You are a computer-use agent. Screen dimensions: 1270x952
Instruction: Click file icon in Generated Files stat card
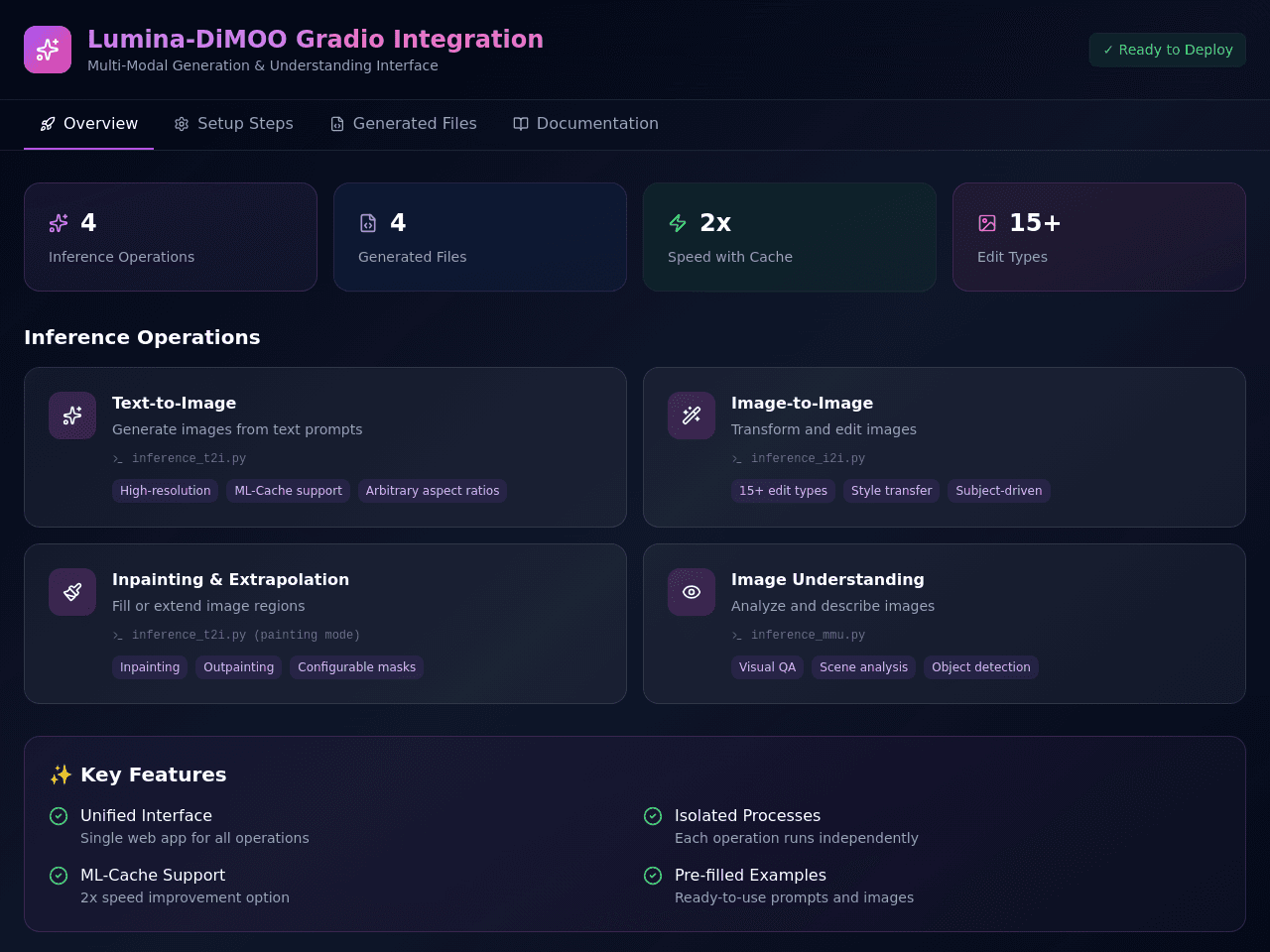(368, 223)
